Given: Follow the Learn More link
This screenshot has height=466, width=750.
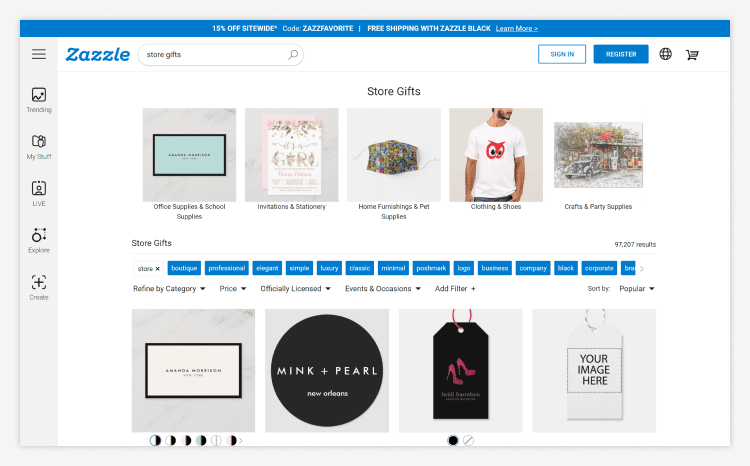Looking at the screenshot, I should tap(517, 29).
